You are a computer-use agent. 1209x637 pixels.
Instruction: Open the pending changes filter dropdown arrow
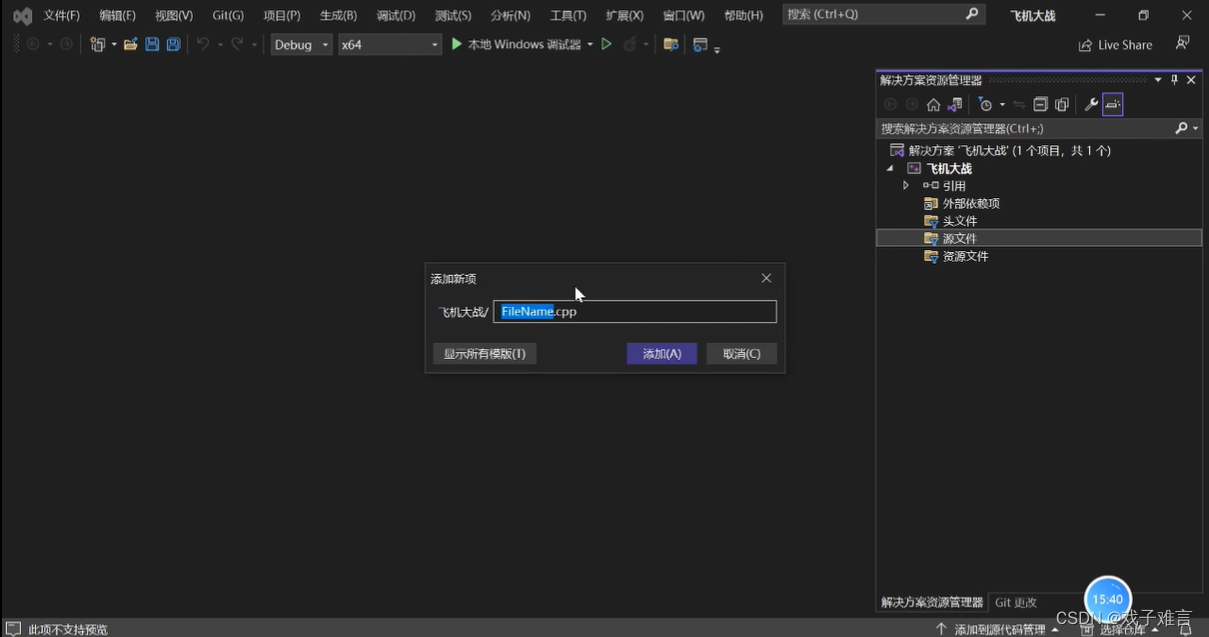[x=1002, y=105]
